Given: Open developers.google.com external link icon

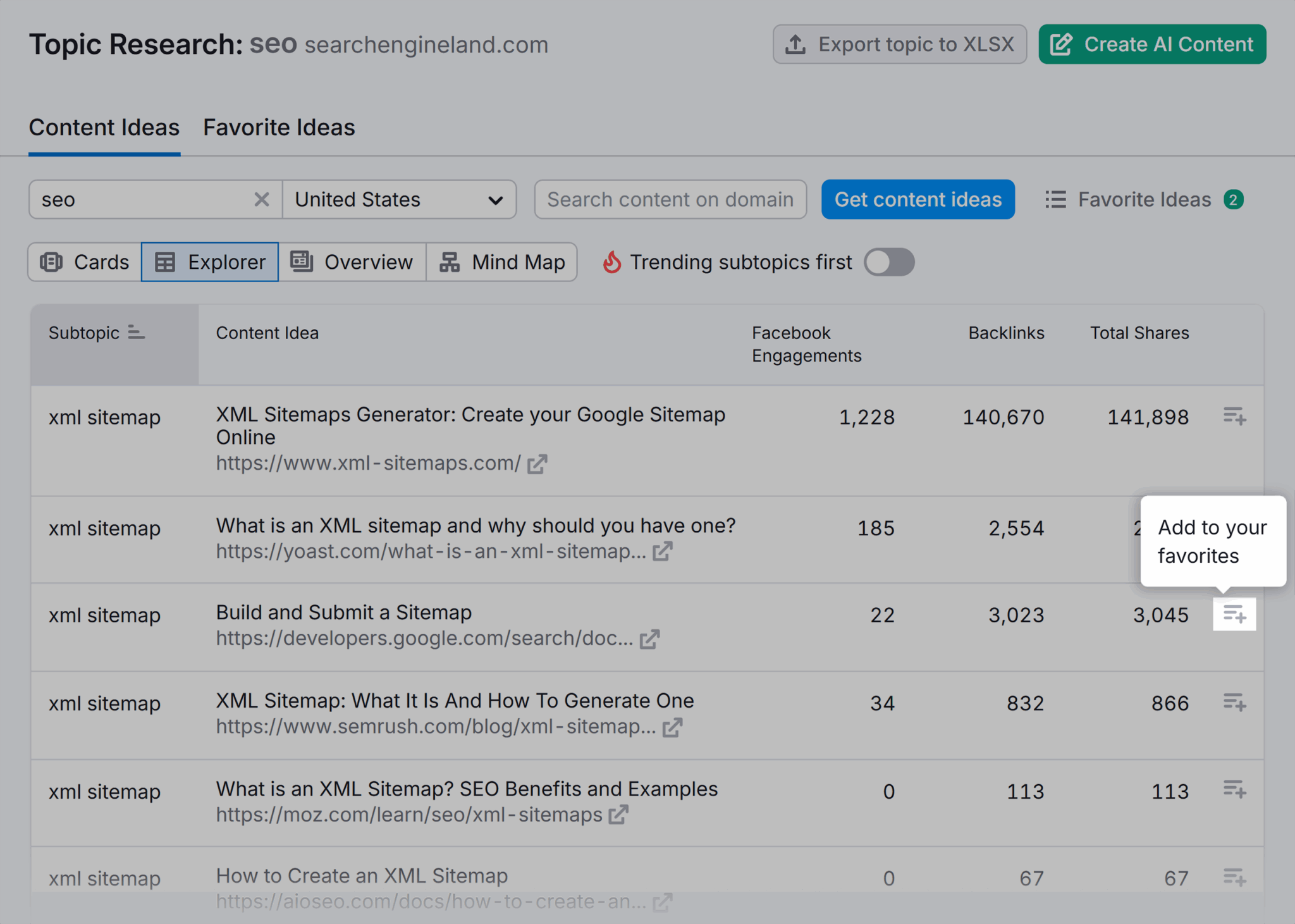Looking at the screenshot, I should [x=649, y=639].
